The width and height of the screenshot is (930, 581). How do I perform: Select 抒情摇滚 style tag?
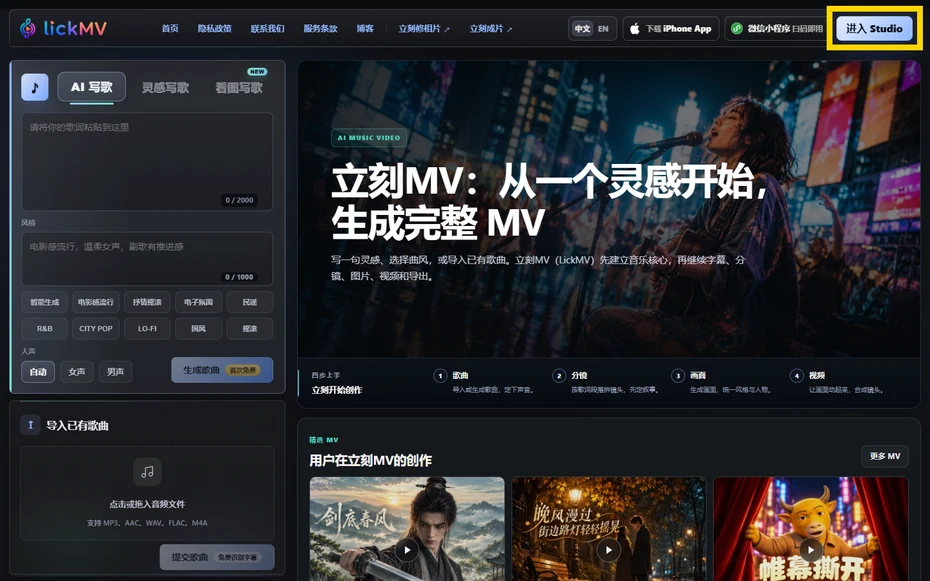(147, 302)
